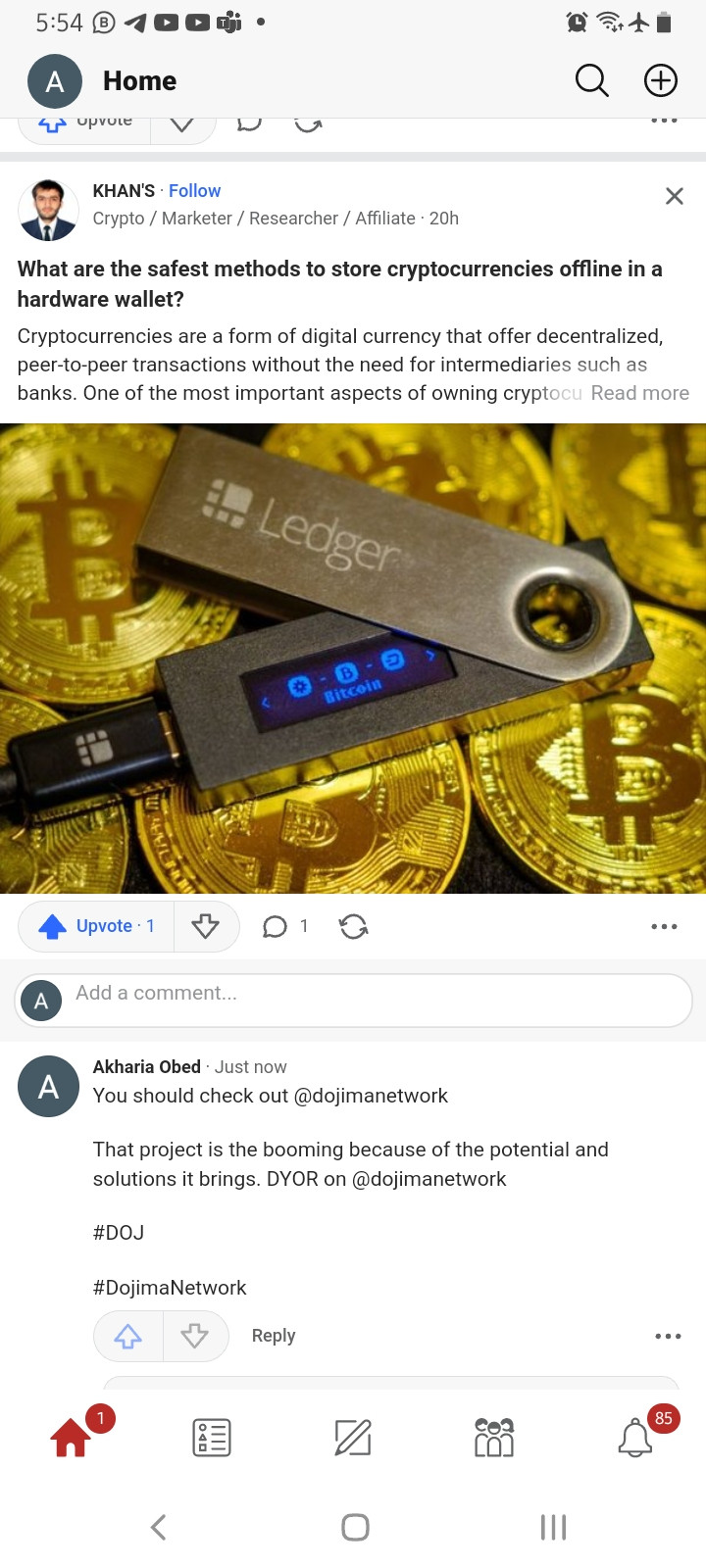Expand post text with Read more

pyautogui.click(x=639, y=393)
